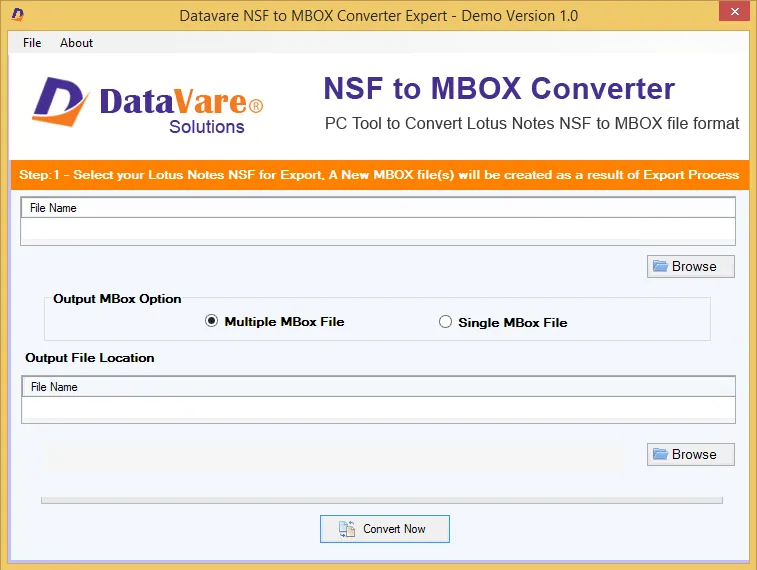Image resolution: width=757 pixels, height=570 pixels.
Task: Browse for the output file location
Action: tap(690, 454)
